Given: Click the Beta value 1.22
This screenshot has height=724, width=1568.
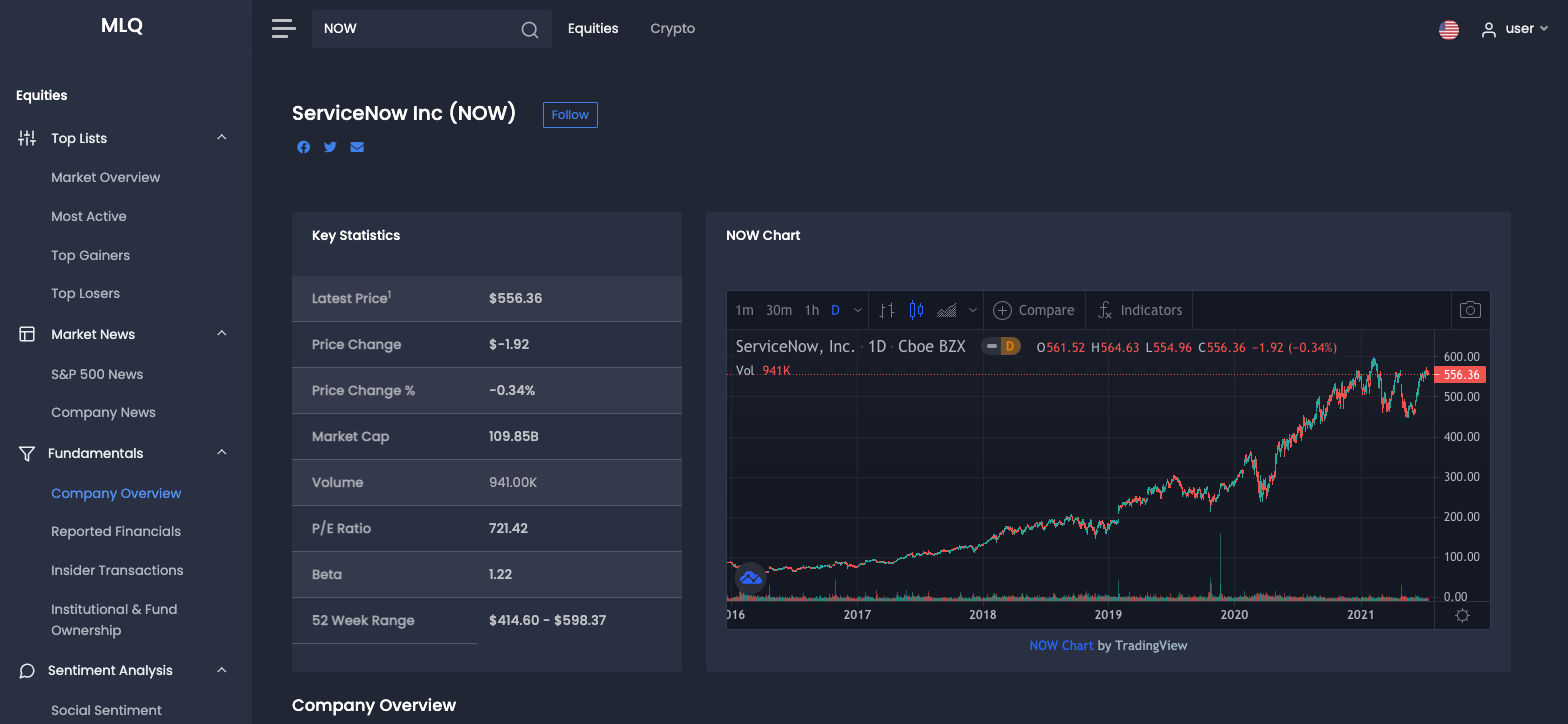Looking at the screenshot, I should [501, 574].
